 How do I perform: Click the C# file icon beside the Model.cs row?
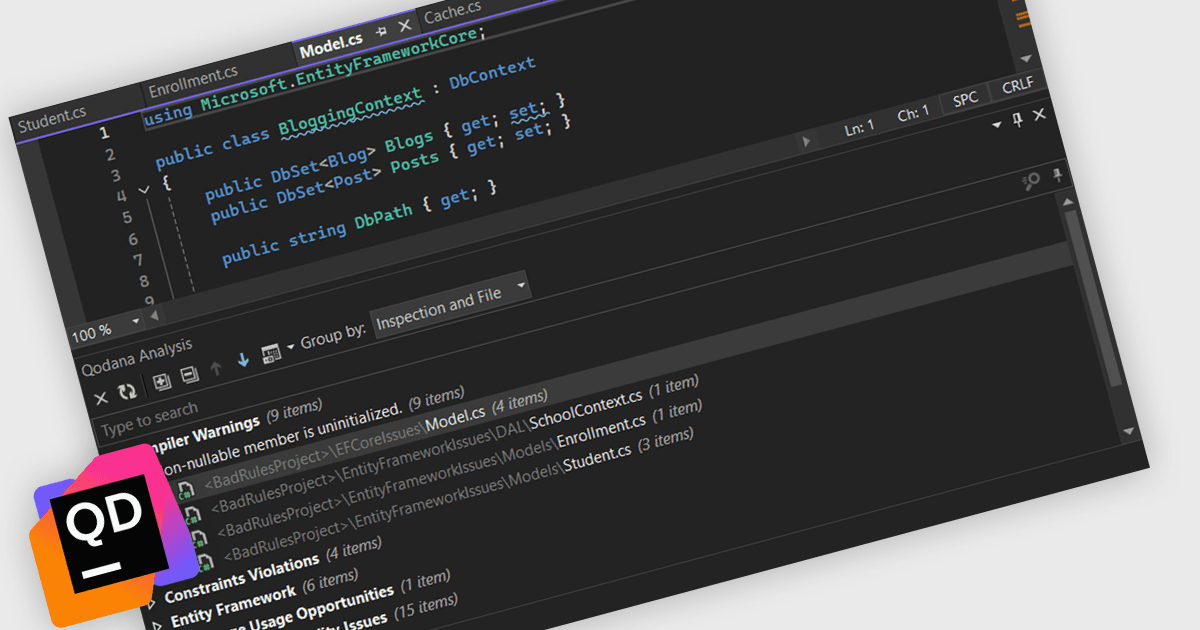tap(186, 491)
